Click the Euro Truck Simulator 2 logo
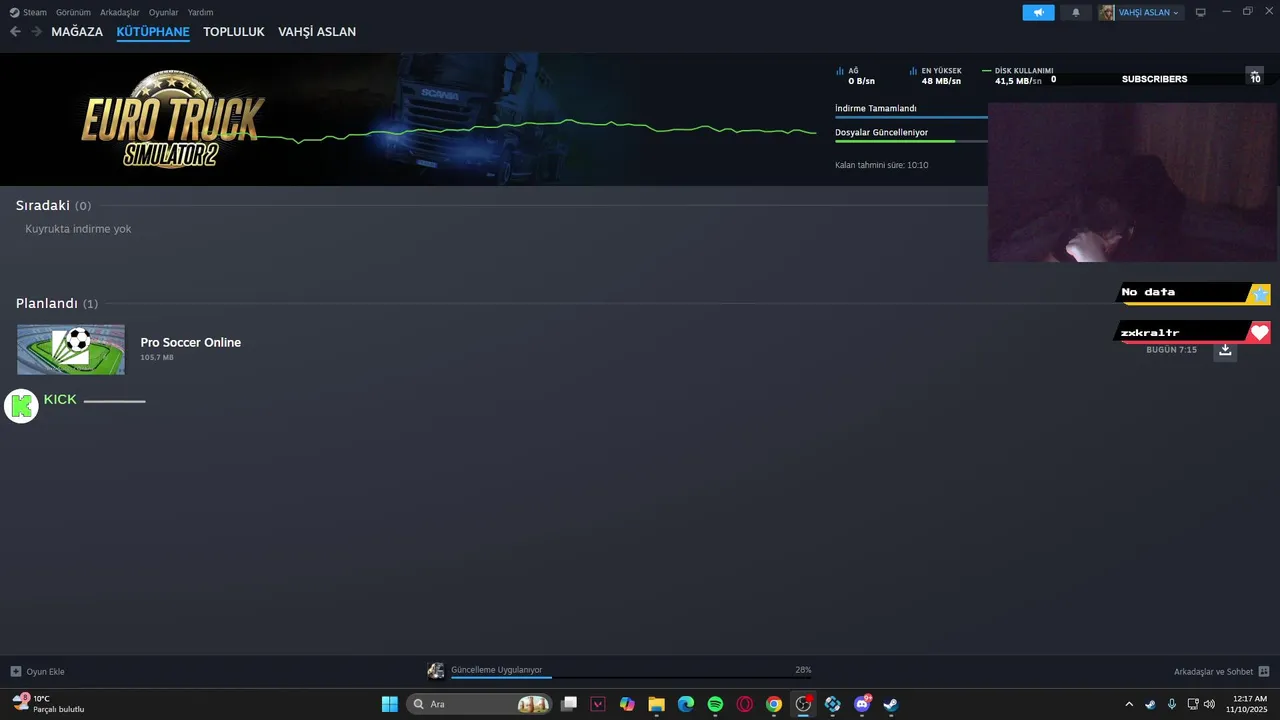Screen dimensions: 1280x720 [173, 118]
